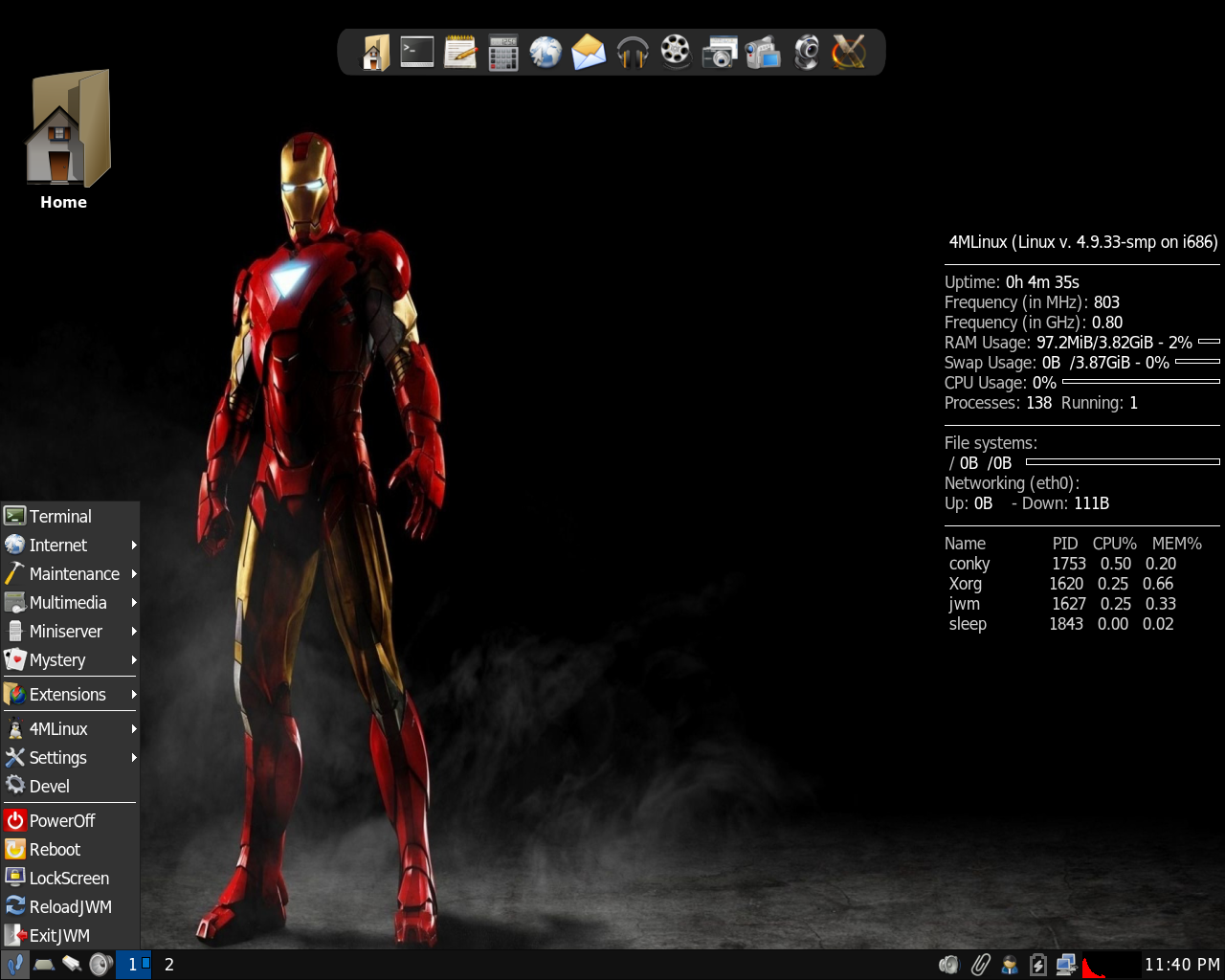Click the speaker icon beside the paperclip
This screenshot has width=1225, height=980.
949,965
